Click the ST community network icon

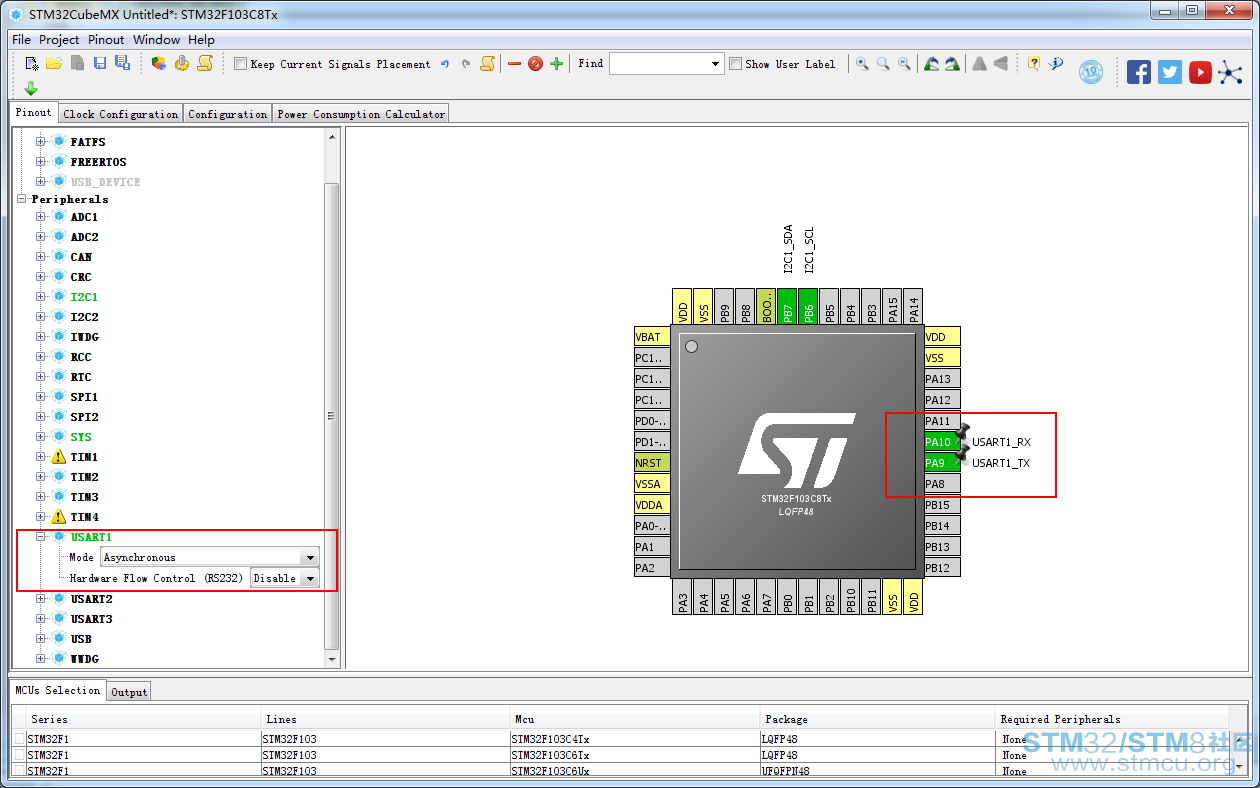click(x=1230, y=72)
